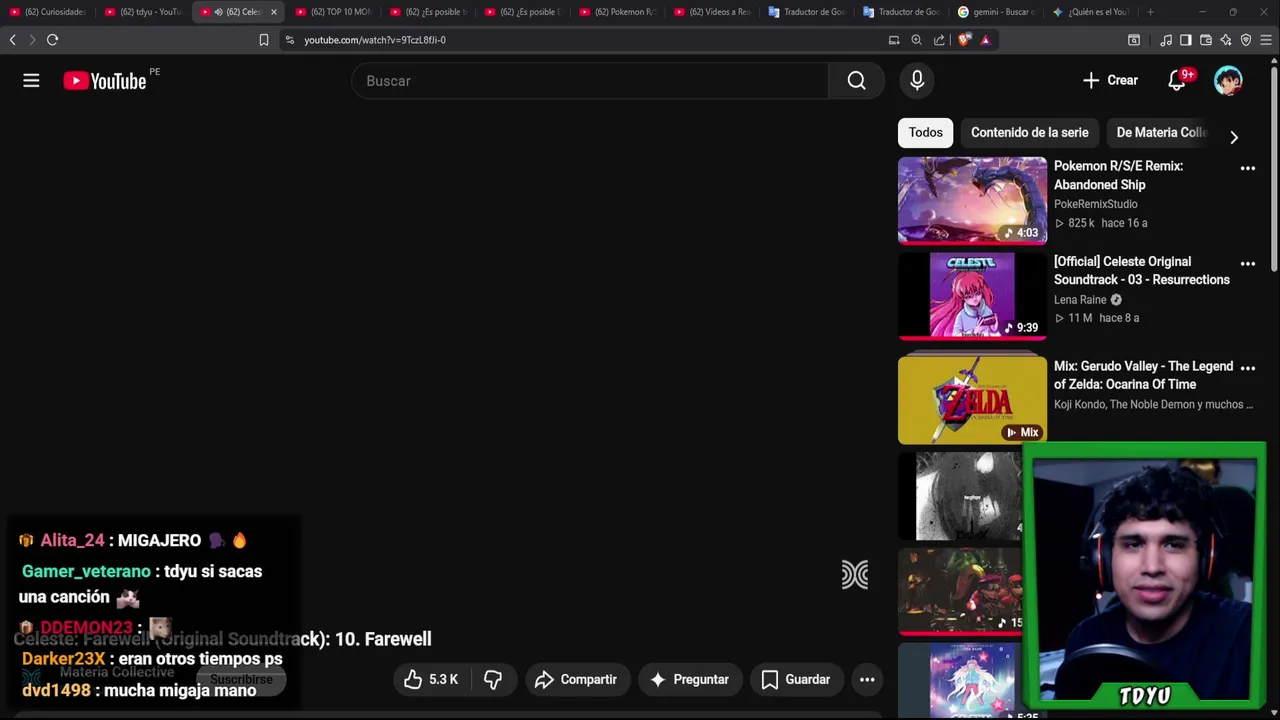The height and width of the screenshot is (720, 1280).
Task: Open the Brave Leo AI sparkle icon
Action: [x=1226, y=40]
